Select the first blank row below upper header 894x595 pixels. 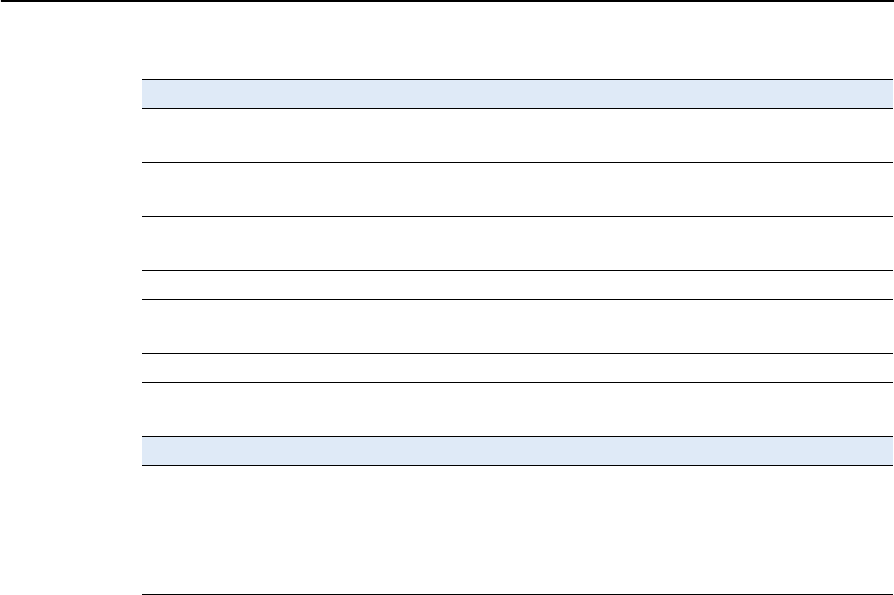click(516, 136)
